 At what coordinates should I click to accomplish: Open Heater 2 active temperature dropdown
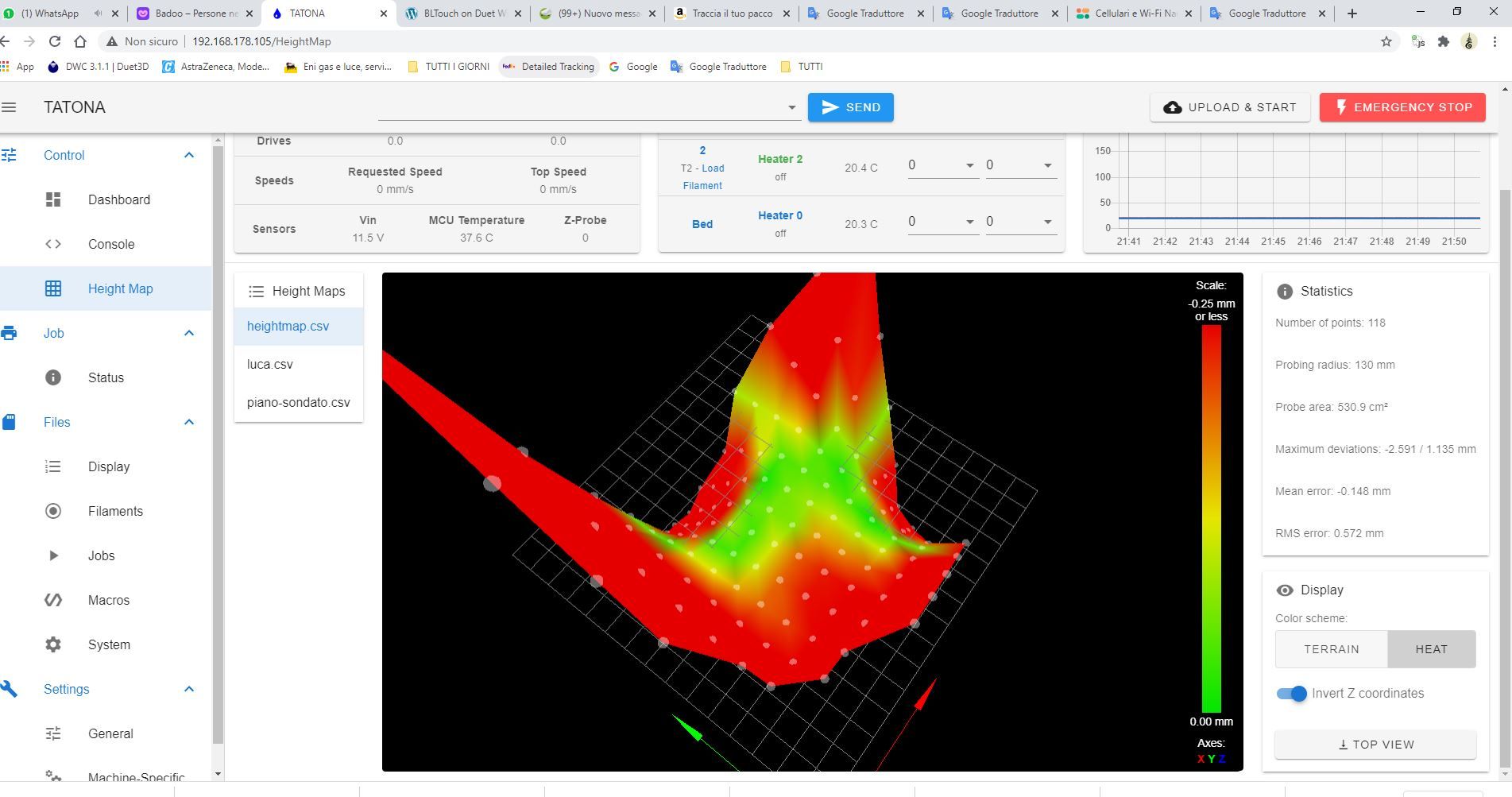click(969, 165)
